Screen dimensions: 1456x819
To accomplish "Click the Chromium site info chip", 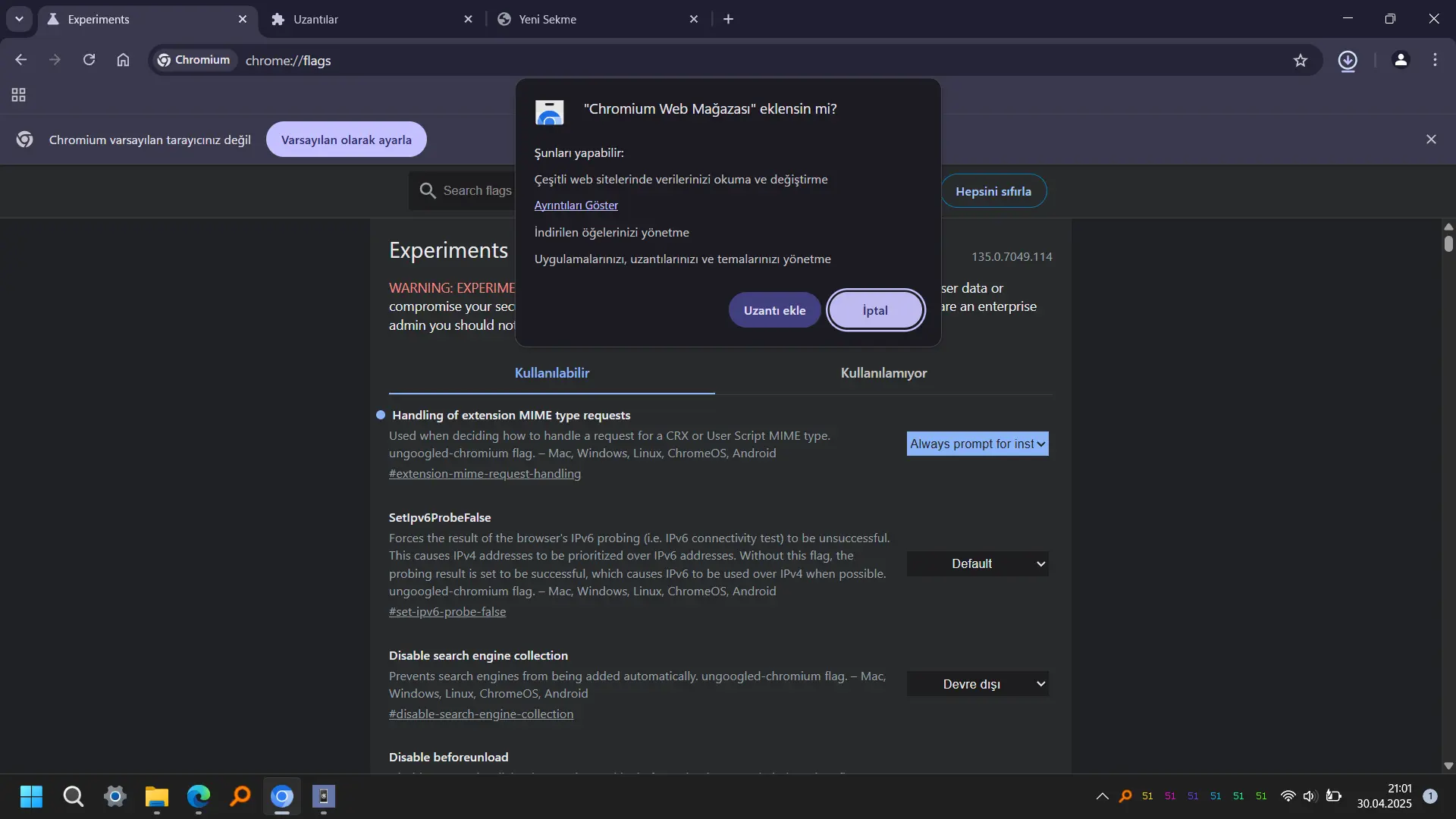I will pos(194,60).
